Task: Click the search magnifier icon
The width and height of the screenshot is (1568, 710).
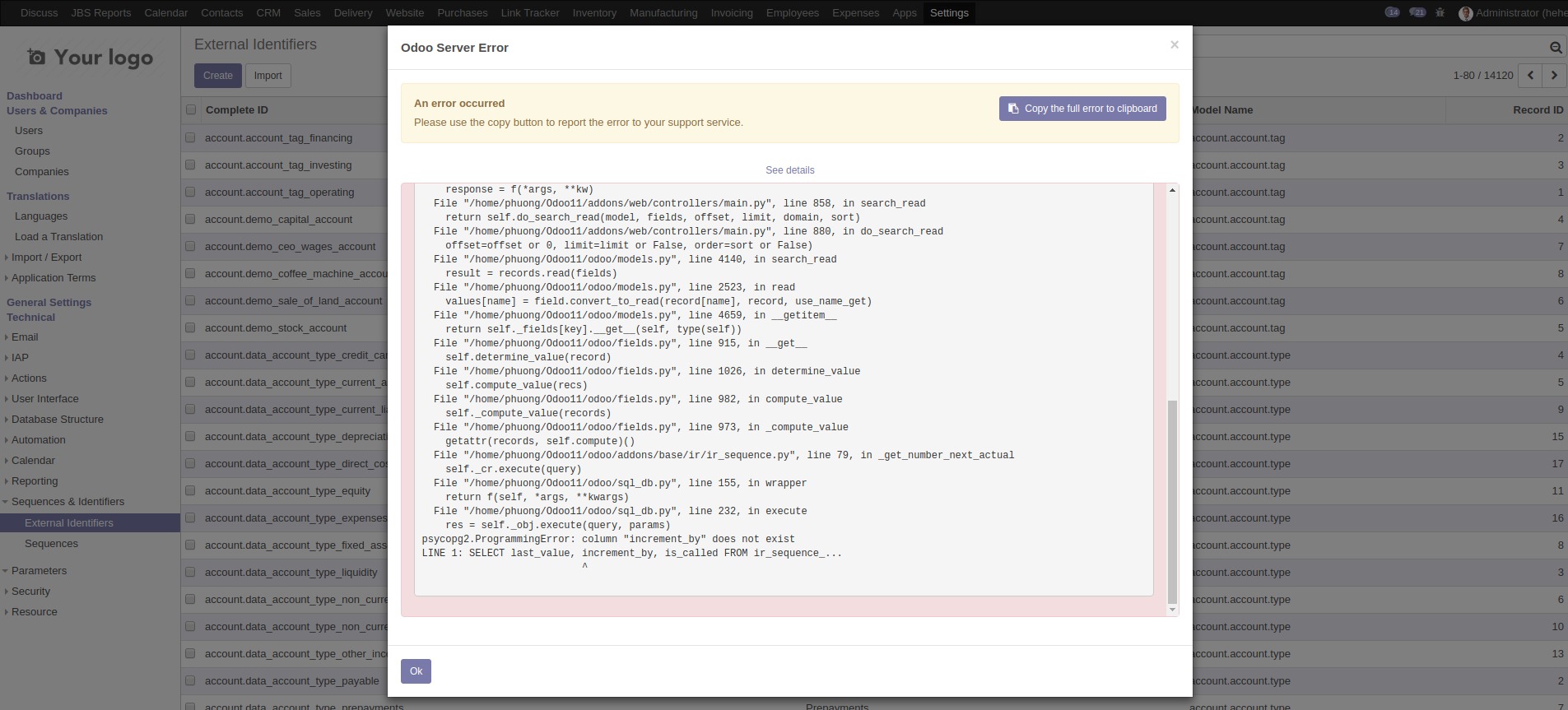Action: [1555, 48]
